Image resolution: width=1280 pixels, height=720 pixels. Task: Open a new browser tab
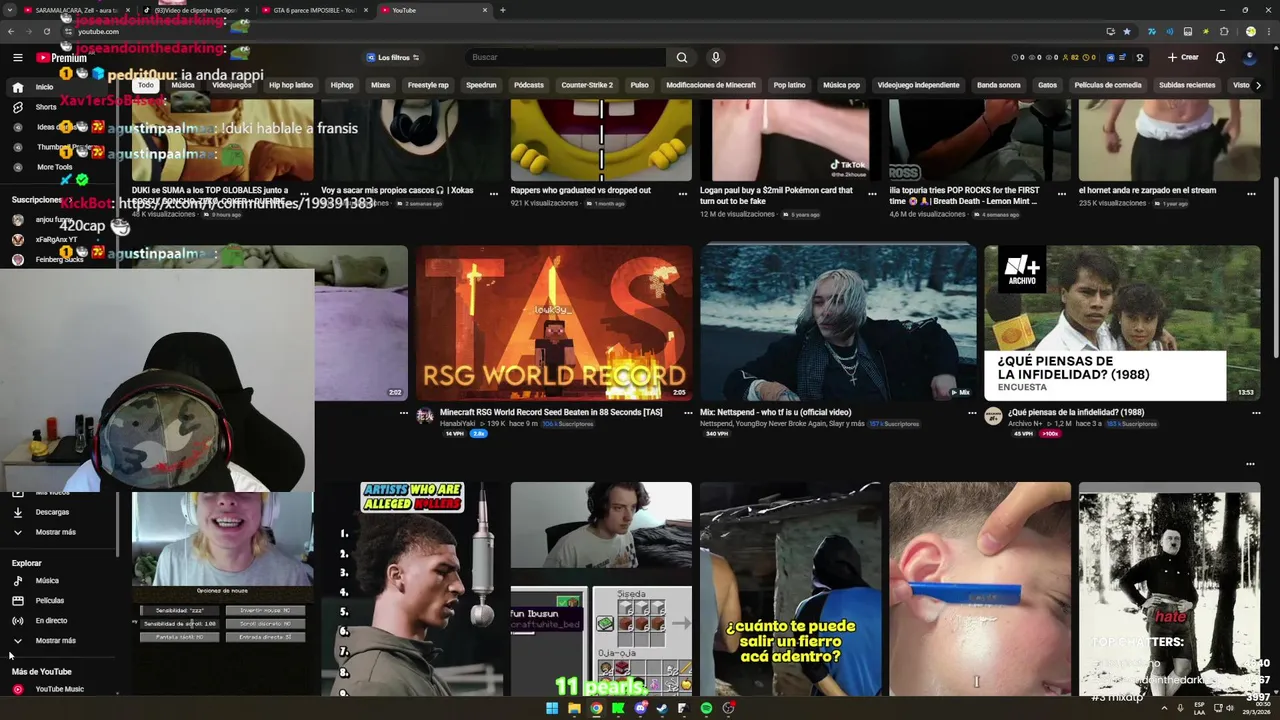[502, 10]
